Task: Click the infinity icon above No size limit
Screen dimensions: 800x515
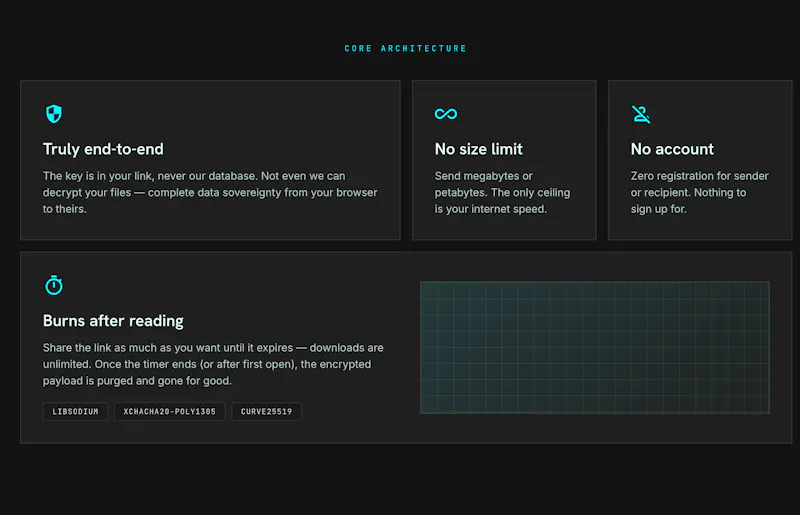Action: click(x=446, y=114)
